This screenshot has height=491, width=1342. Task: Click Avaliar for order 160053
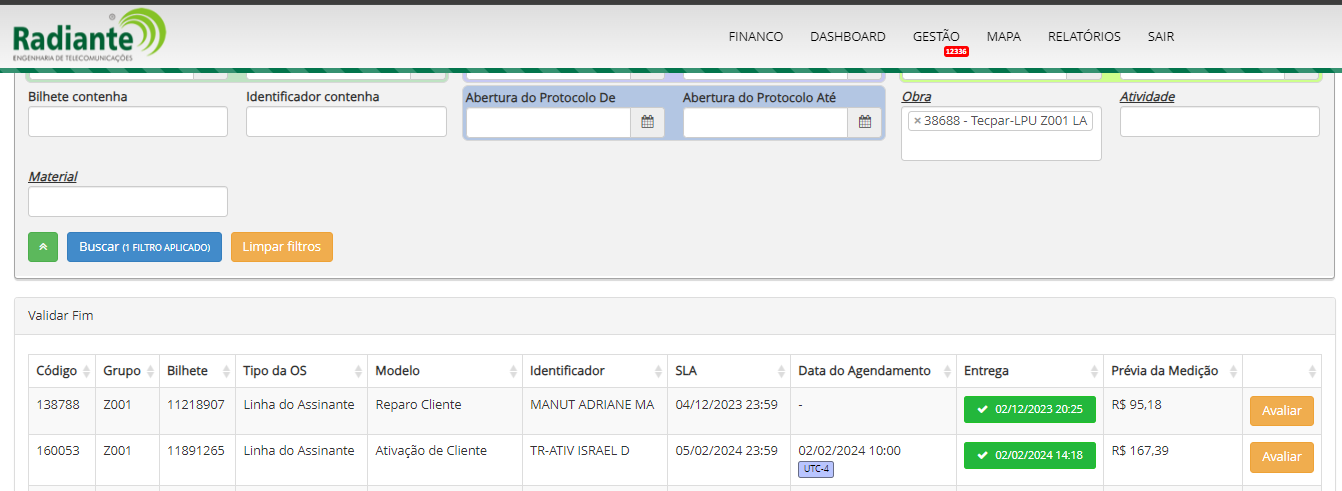coord(1281,457)
